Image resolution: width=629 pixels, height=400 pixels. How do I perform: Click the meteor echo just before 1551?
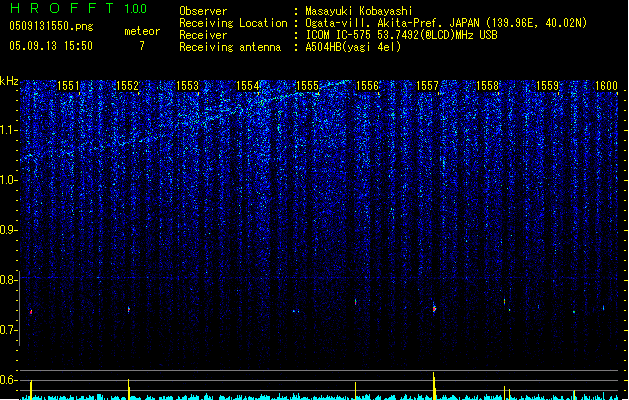coord(31,311)
